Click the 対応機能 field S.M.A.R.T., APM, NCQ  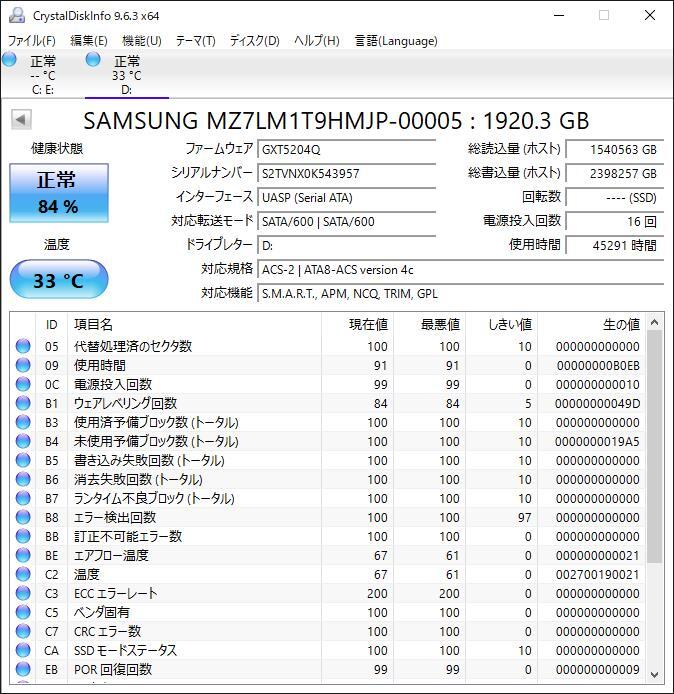coord(461,293)
